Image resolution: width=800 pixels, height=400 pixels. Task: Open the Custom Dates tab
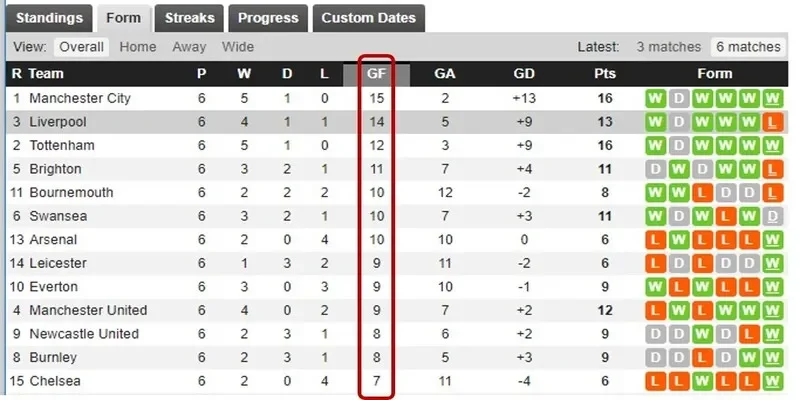point(368,18)
